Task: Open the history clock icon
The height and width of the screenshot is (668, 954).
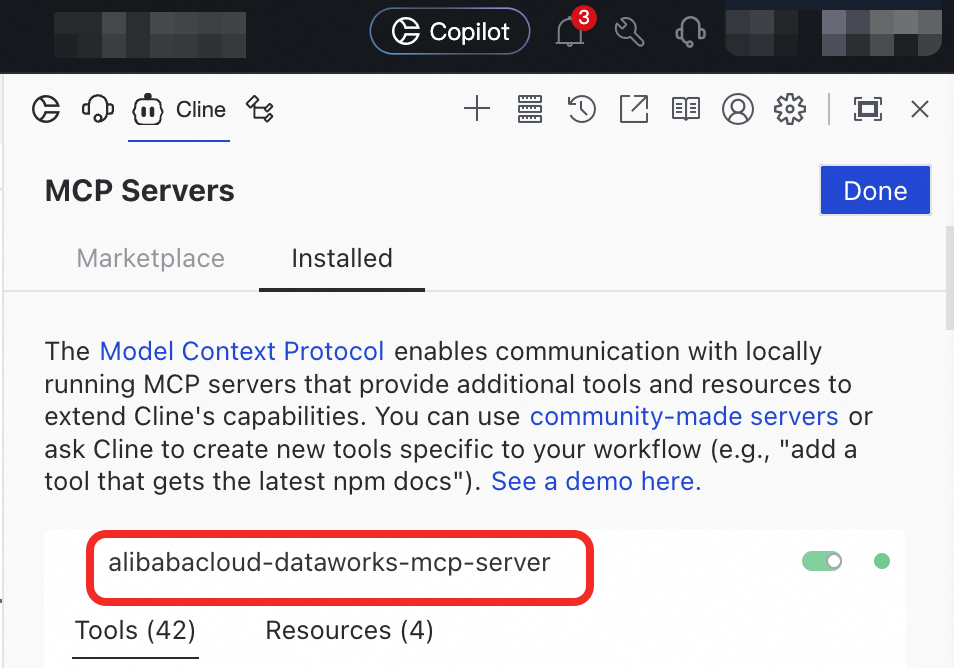Action: coord(582,110)
